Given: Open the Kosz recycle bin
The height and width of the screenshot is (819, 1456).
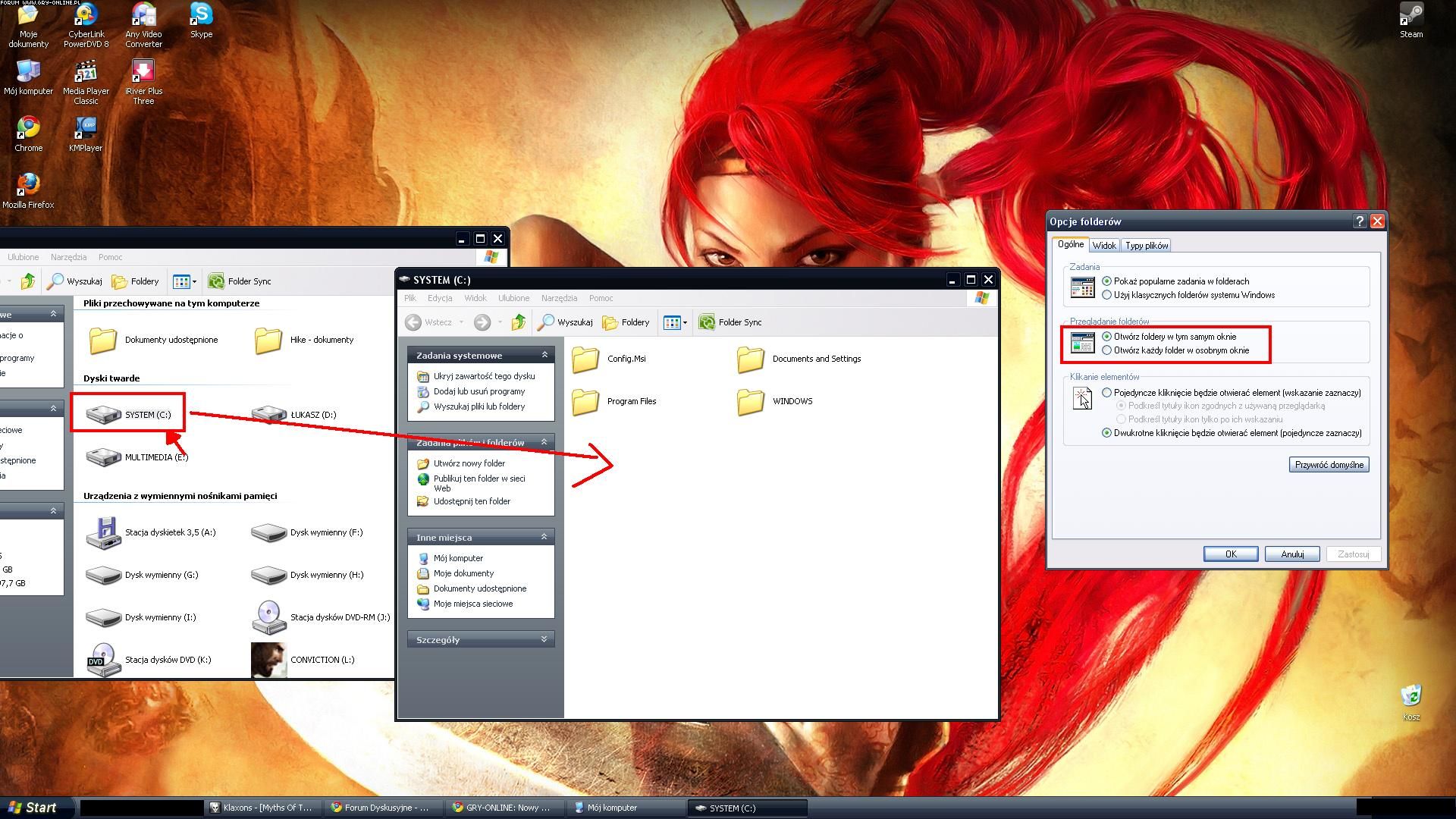Looking at the screenshot, I should click(x=1410, y=702).
